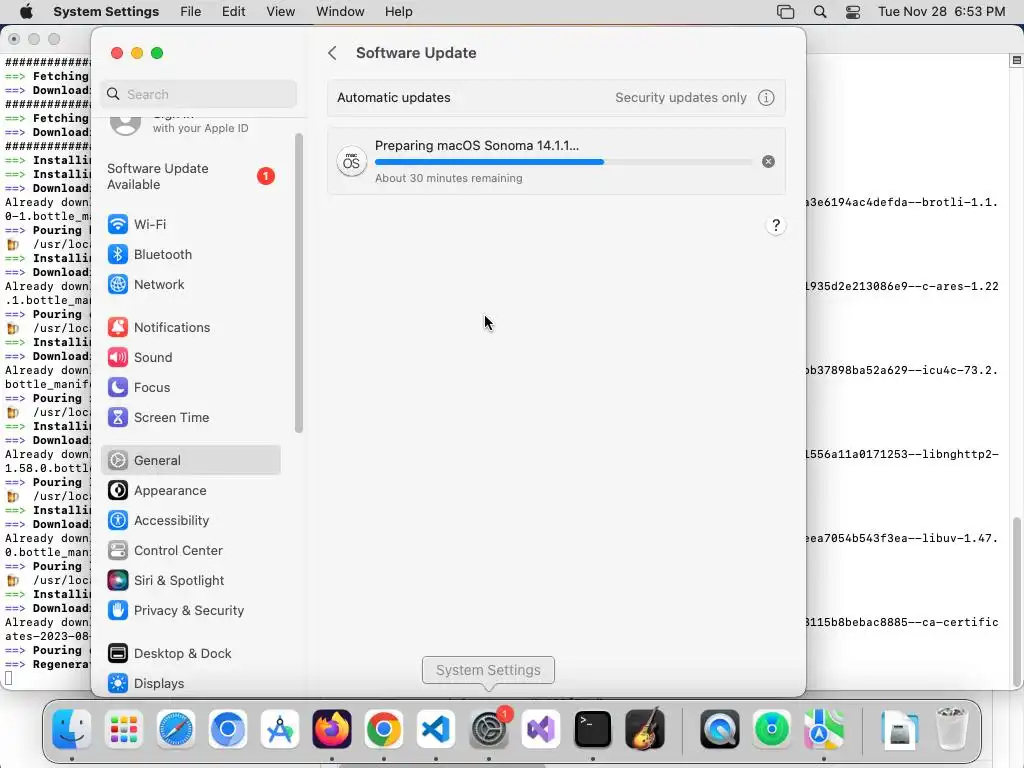The image size is (1024, 768).
Task: Open Maps from the Dock
Action: point(824,728)
